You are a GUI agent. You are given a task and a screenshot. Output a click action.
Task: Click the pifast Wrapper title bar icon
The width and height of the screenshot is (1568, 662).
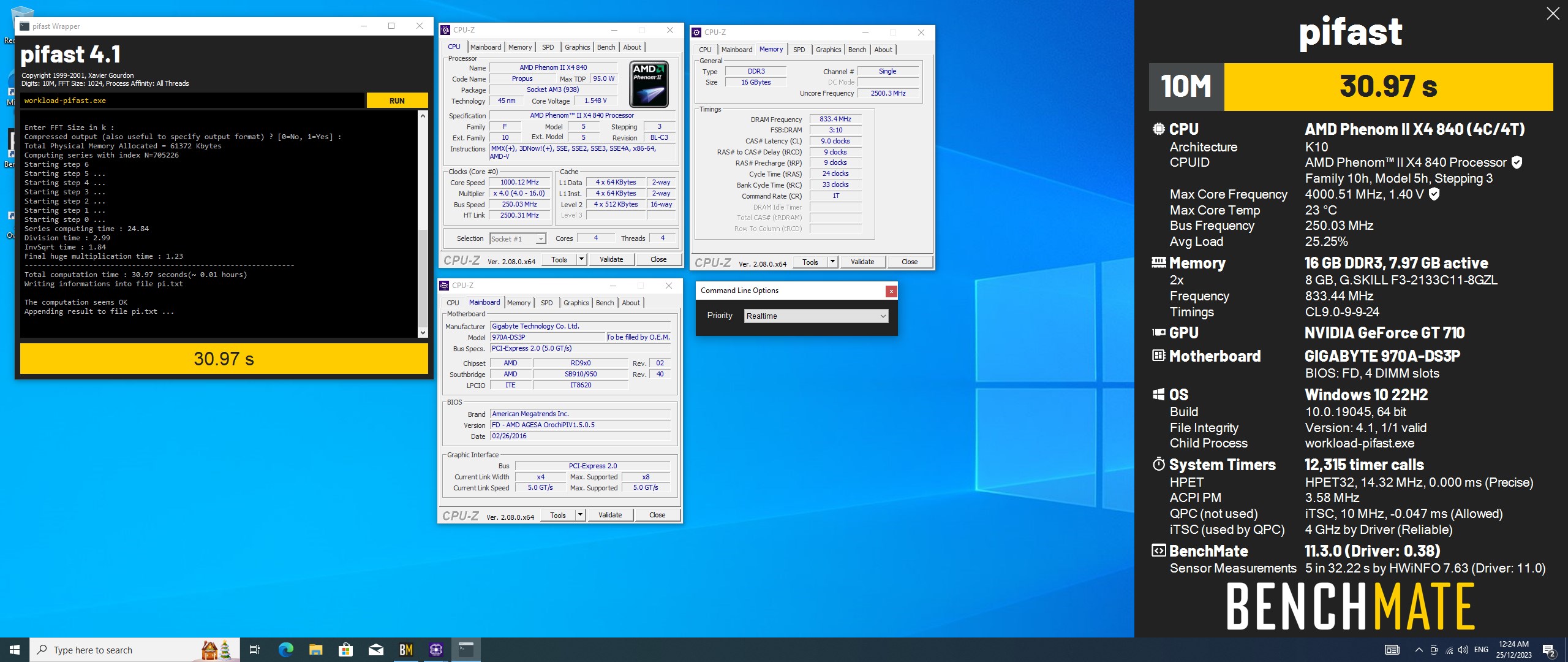24,26
